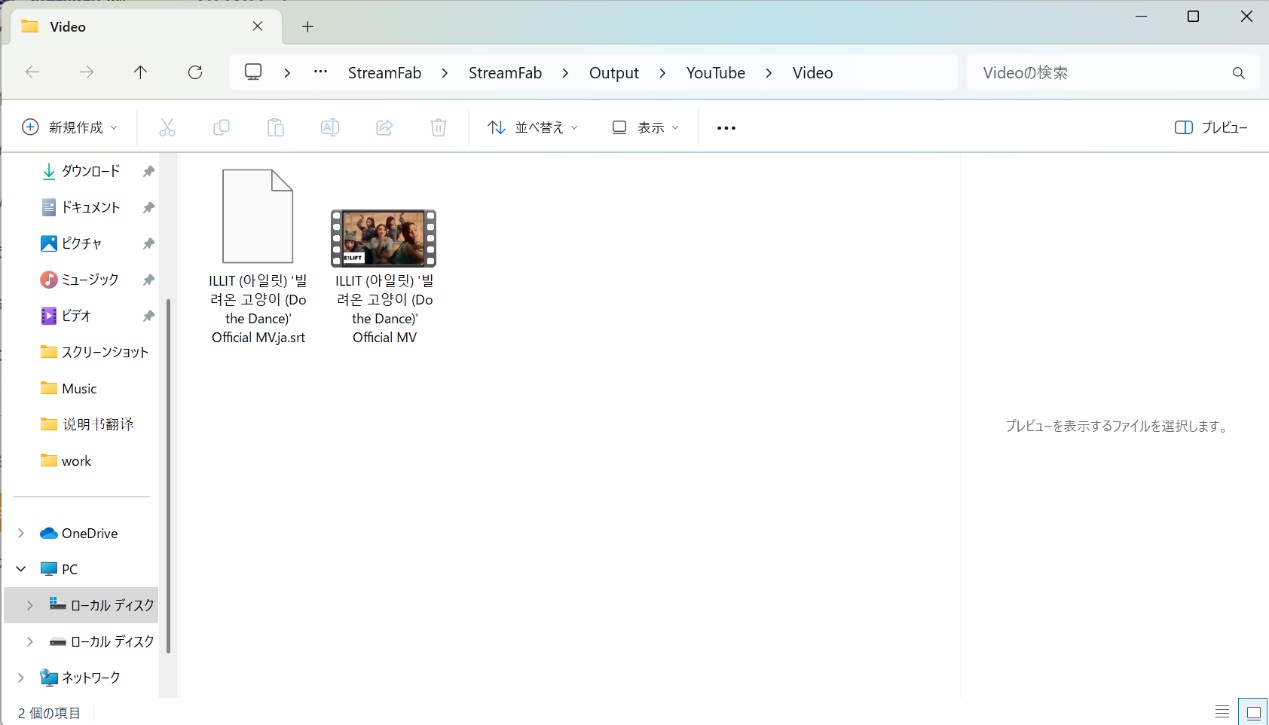Click the Share icon in toolbar
The image size is (1269, 725).
384,127
